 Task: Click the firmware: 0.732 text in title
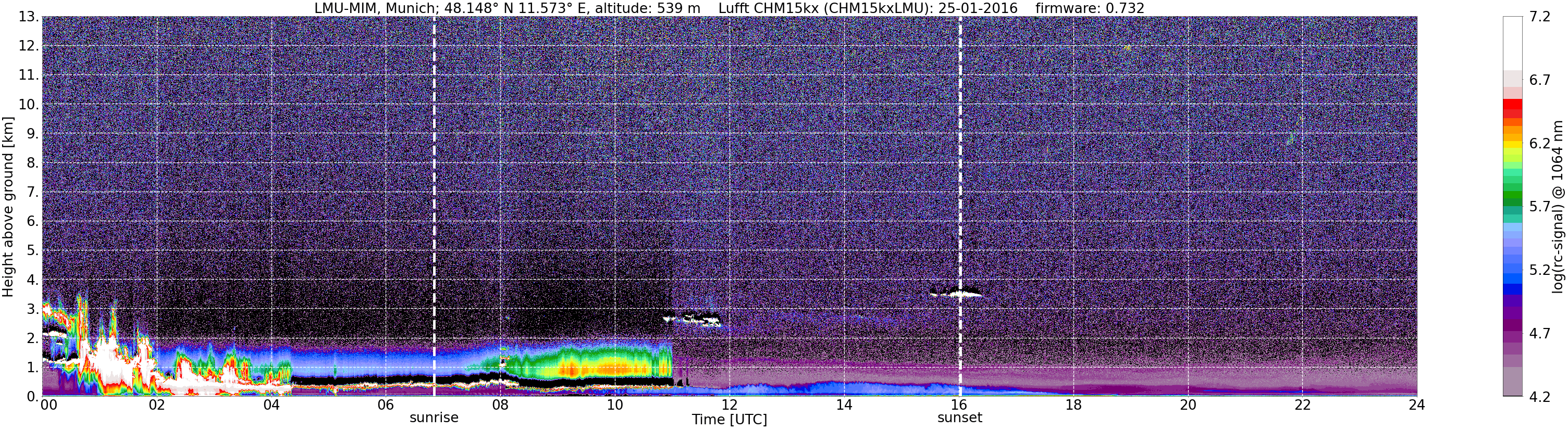1090,8
